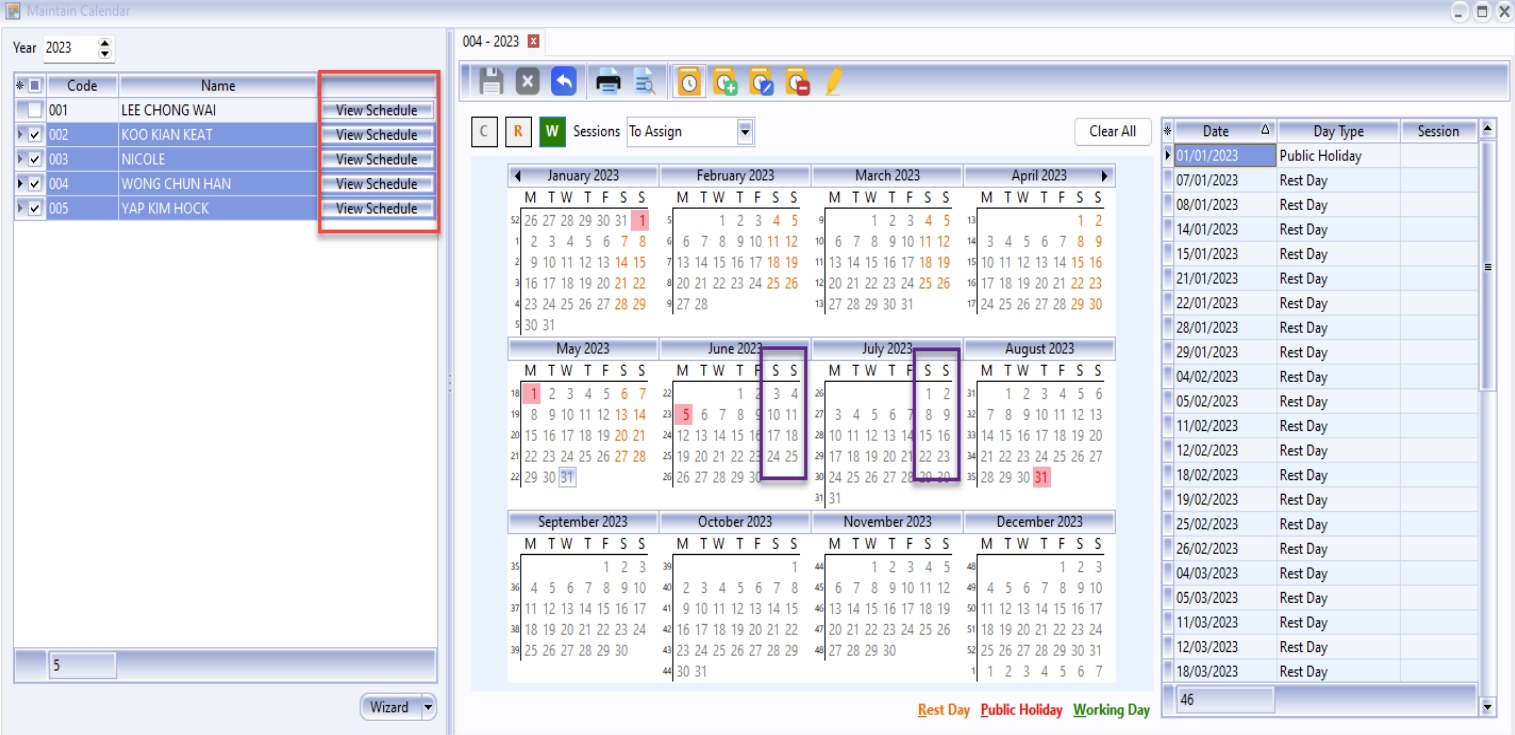This screenshot has width=1515, height=735.
Task: Select 1 January 2023 public holiday cell
Action: (640, 221)
